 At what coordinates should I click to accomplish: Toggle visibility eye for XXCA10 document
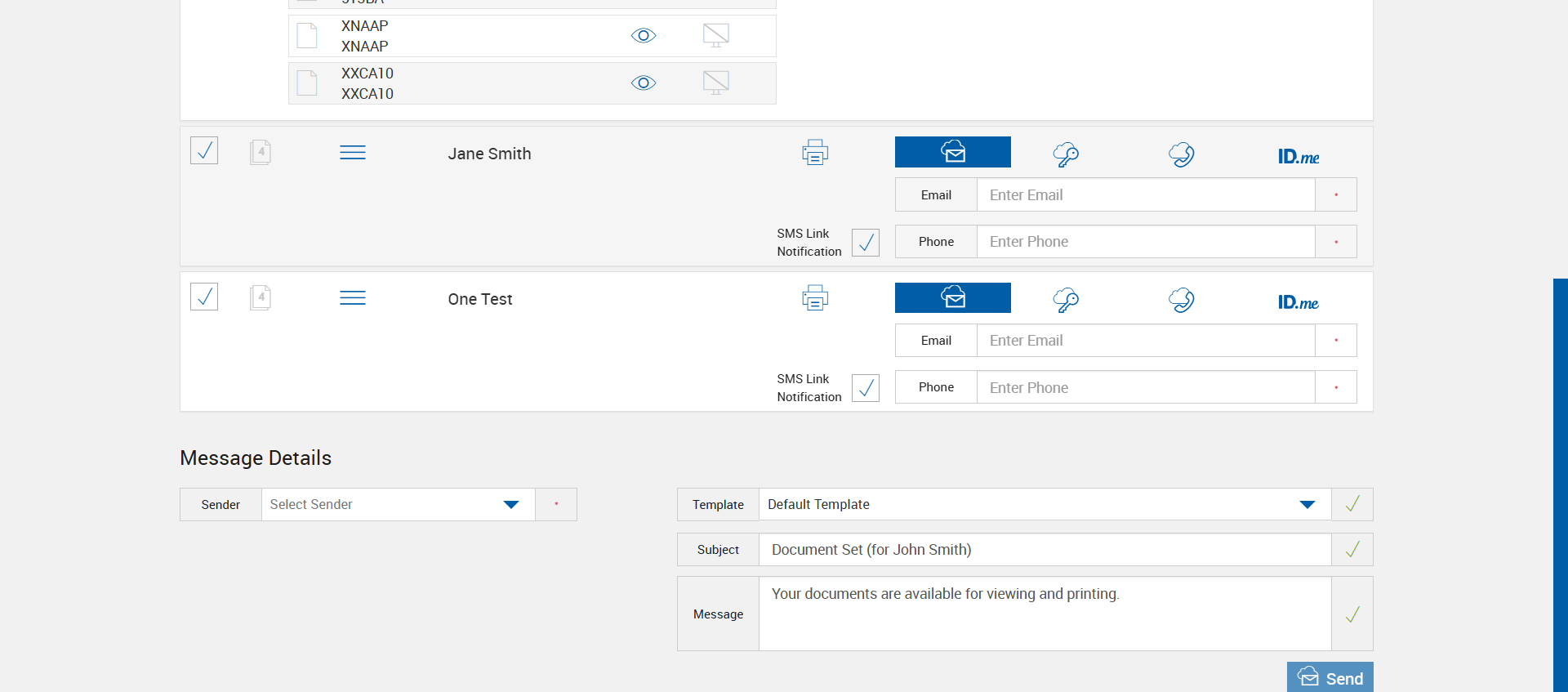pyautogui.click(x=644, y=83)
